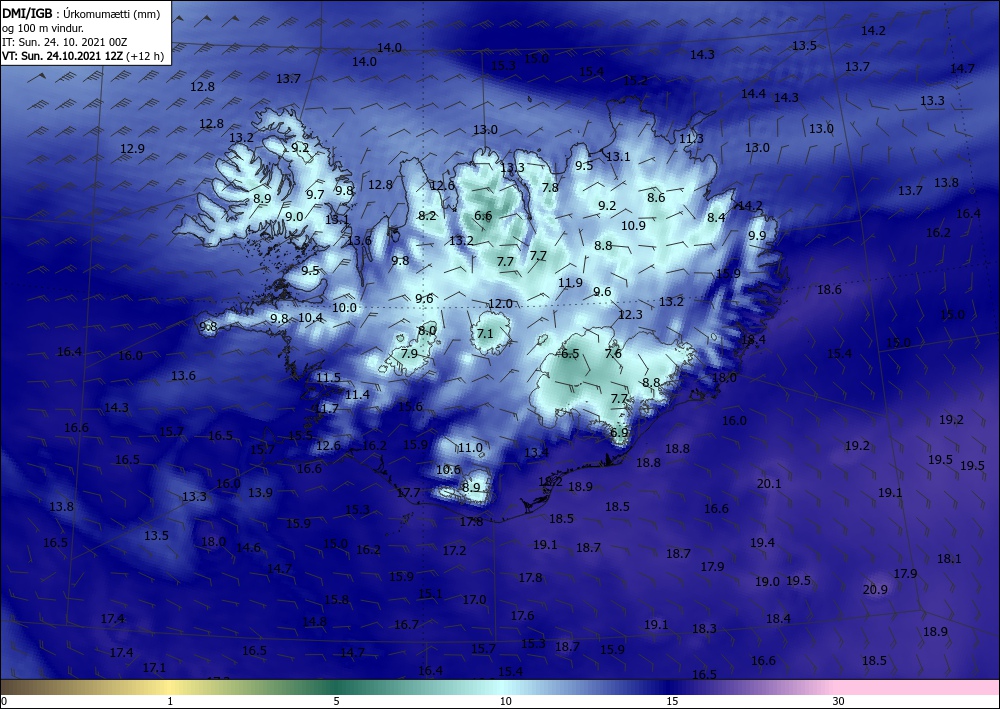Click the map value '20.1'

coord(768,484)
